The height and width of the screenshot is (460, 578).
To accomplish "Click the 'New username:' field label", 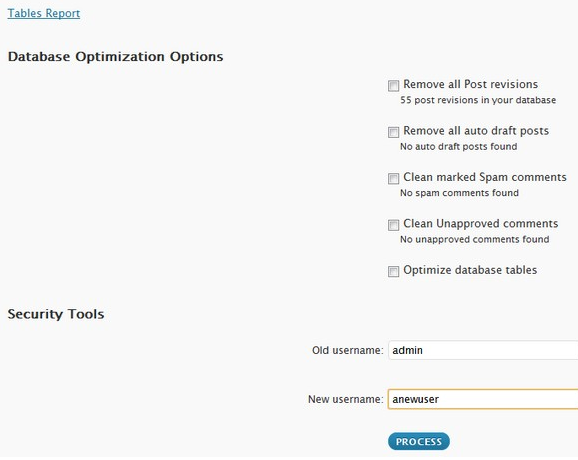I will tap(346, 399).
